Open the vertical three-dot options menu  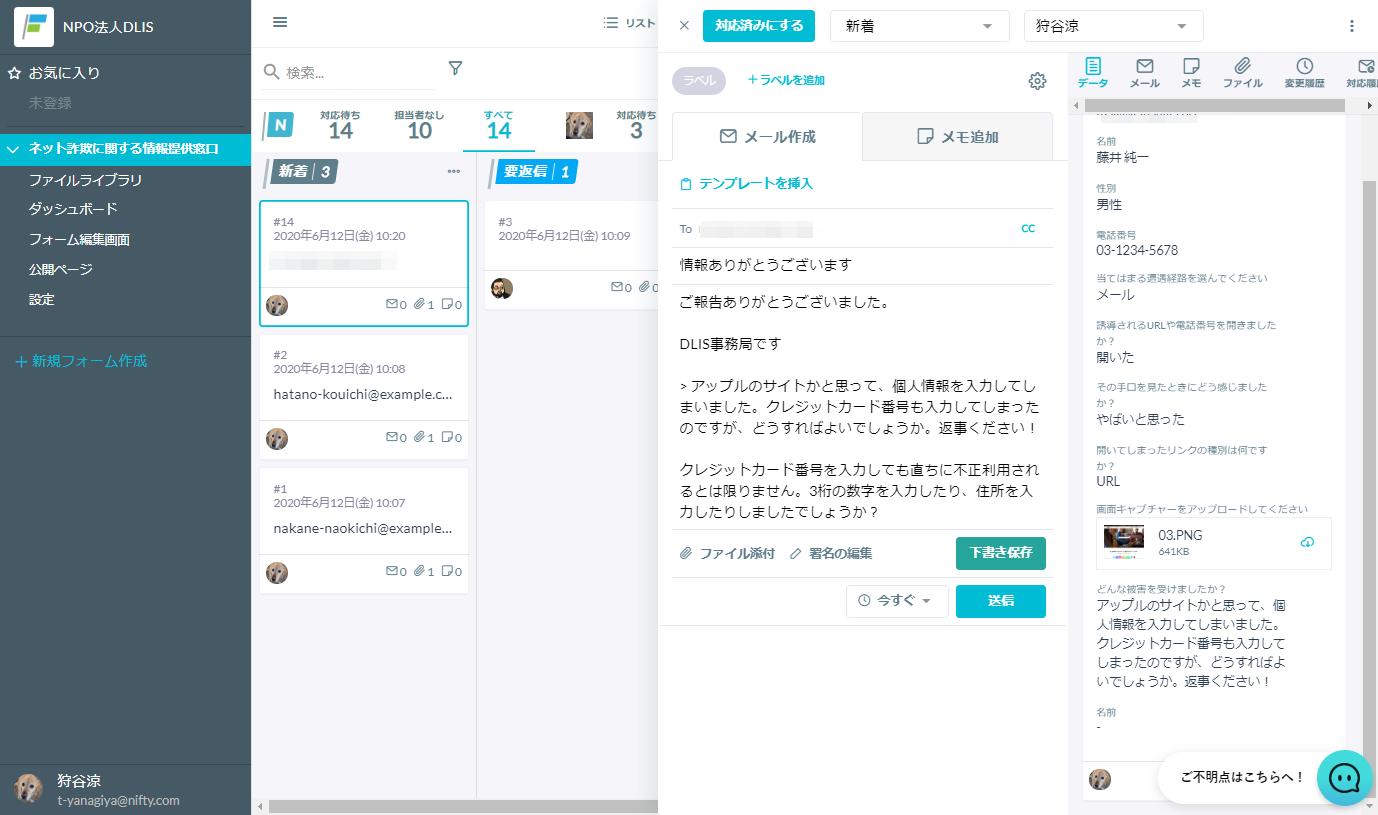click(x=1353, y=26)
